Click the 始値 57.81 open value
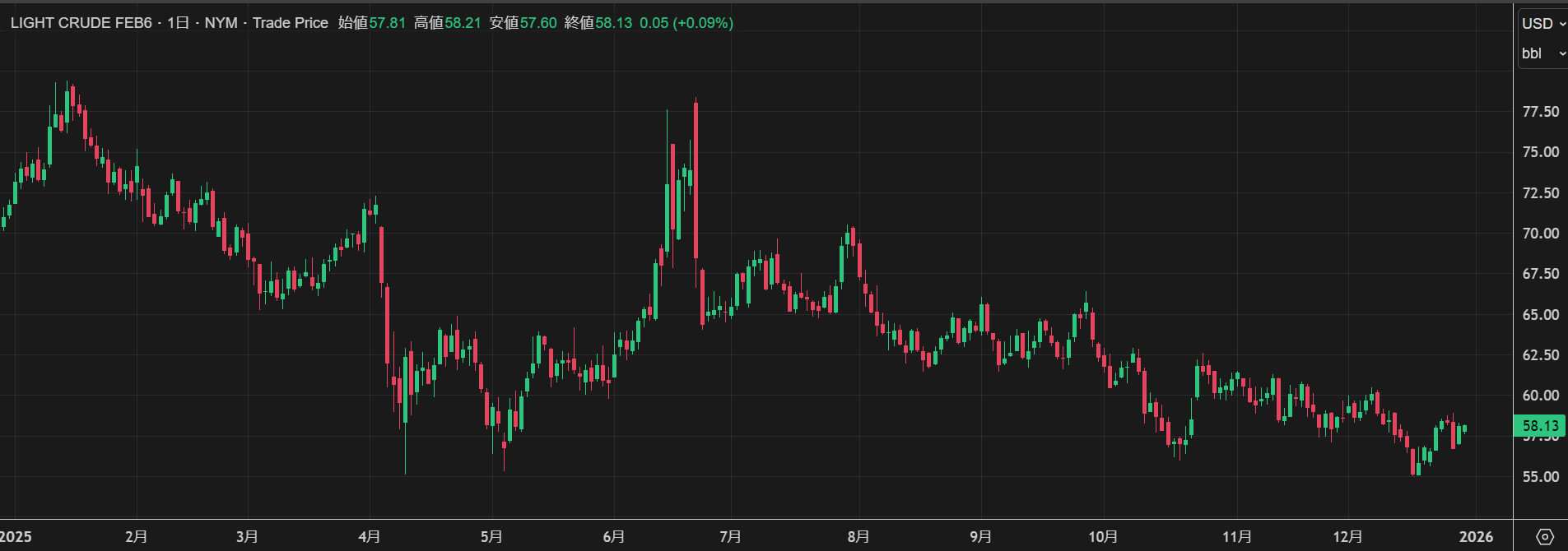This screenshot has height=551, width=1568. coord(372,23)
